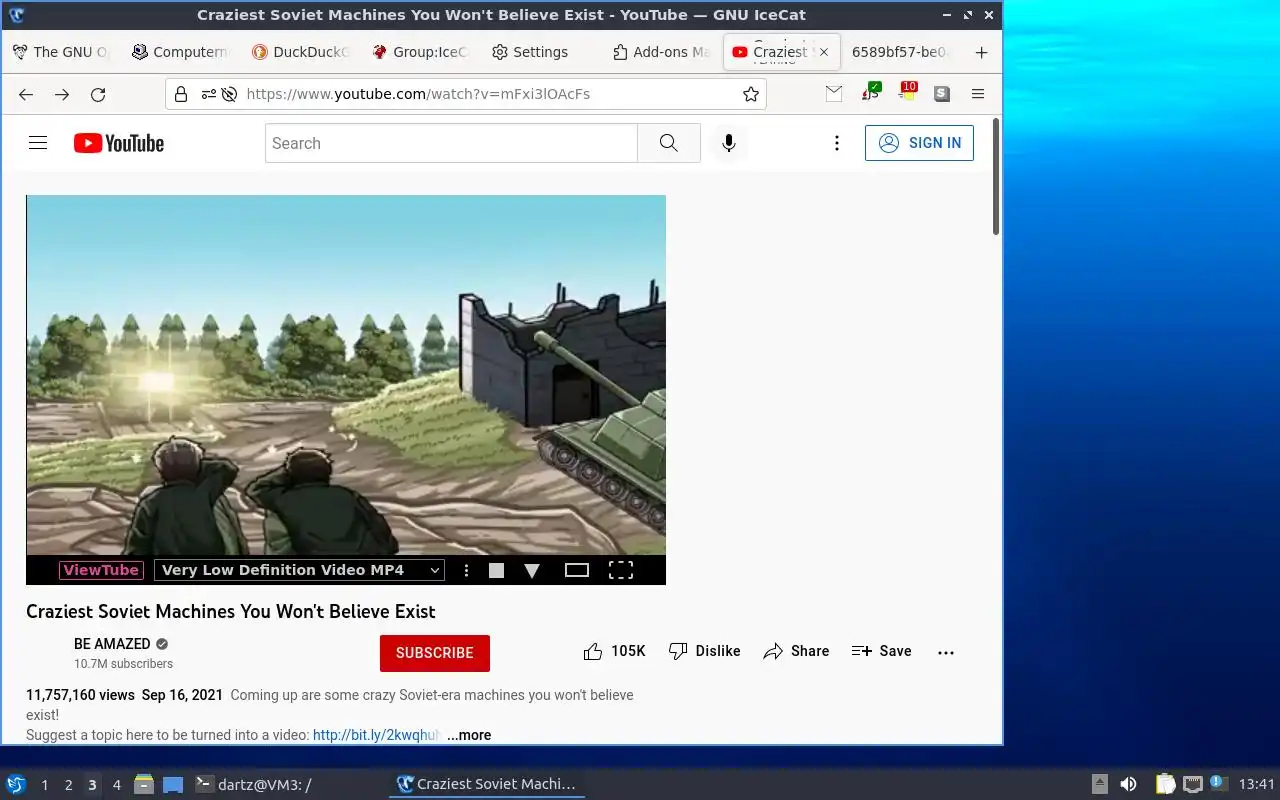Switch to the Settings tab
This screenshot has height=800, width=1280.
(x=540, y=52)
